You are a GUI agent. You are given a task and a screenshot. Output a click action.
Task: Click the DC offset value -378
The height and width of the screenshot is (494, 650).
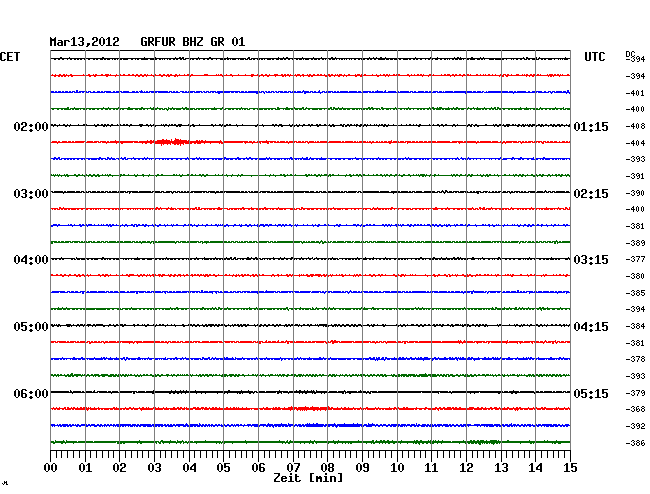click(635, 359)
